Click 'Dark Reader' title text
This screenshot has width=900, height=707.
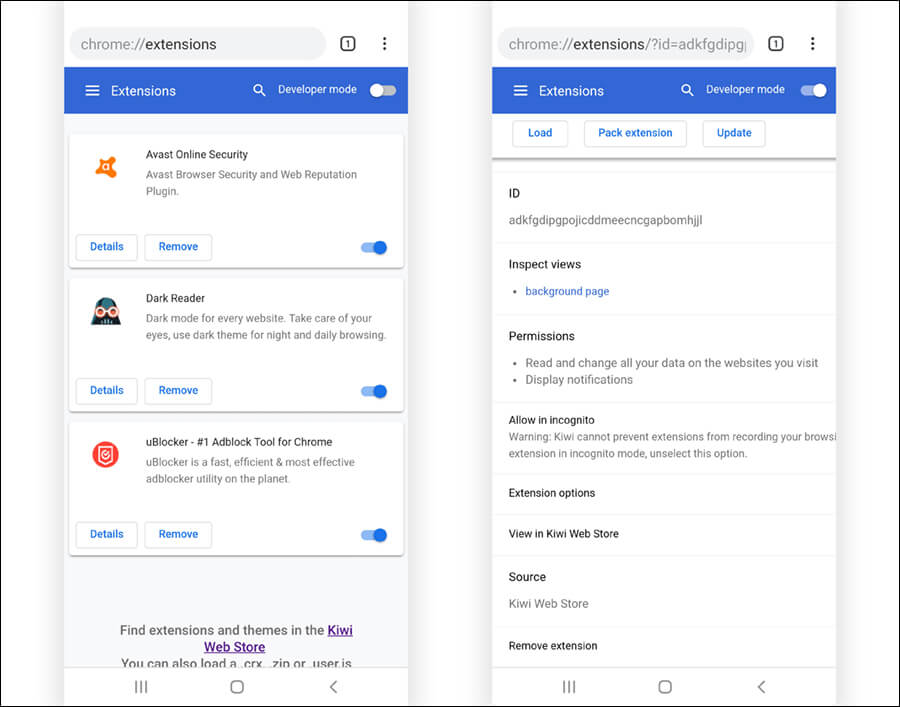point(175,298)
